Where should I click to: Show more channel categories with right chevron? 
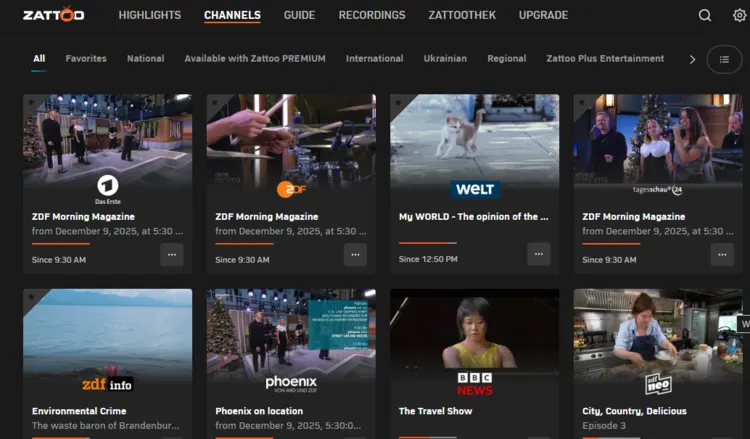tap(692, 59)
